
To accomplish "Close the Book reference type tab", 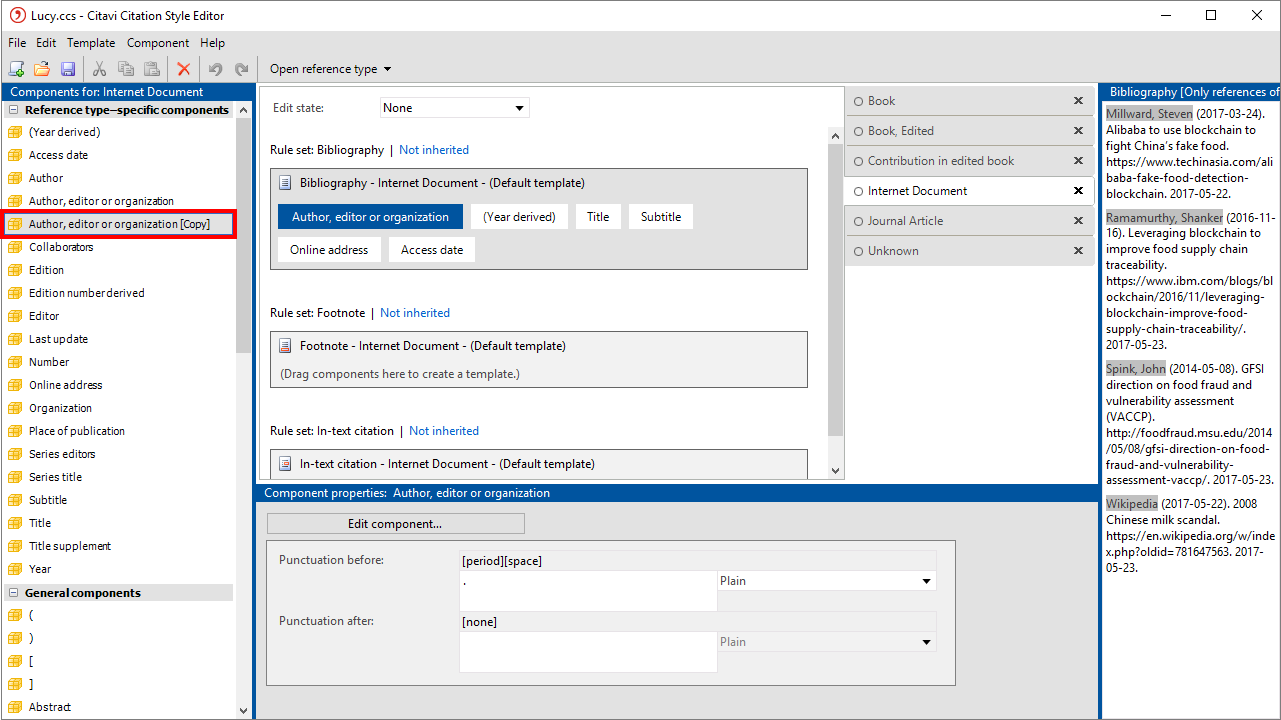I will (x=1078, y=101).
